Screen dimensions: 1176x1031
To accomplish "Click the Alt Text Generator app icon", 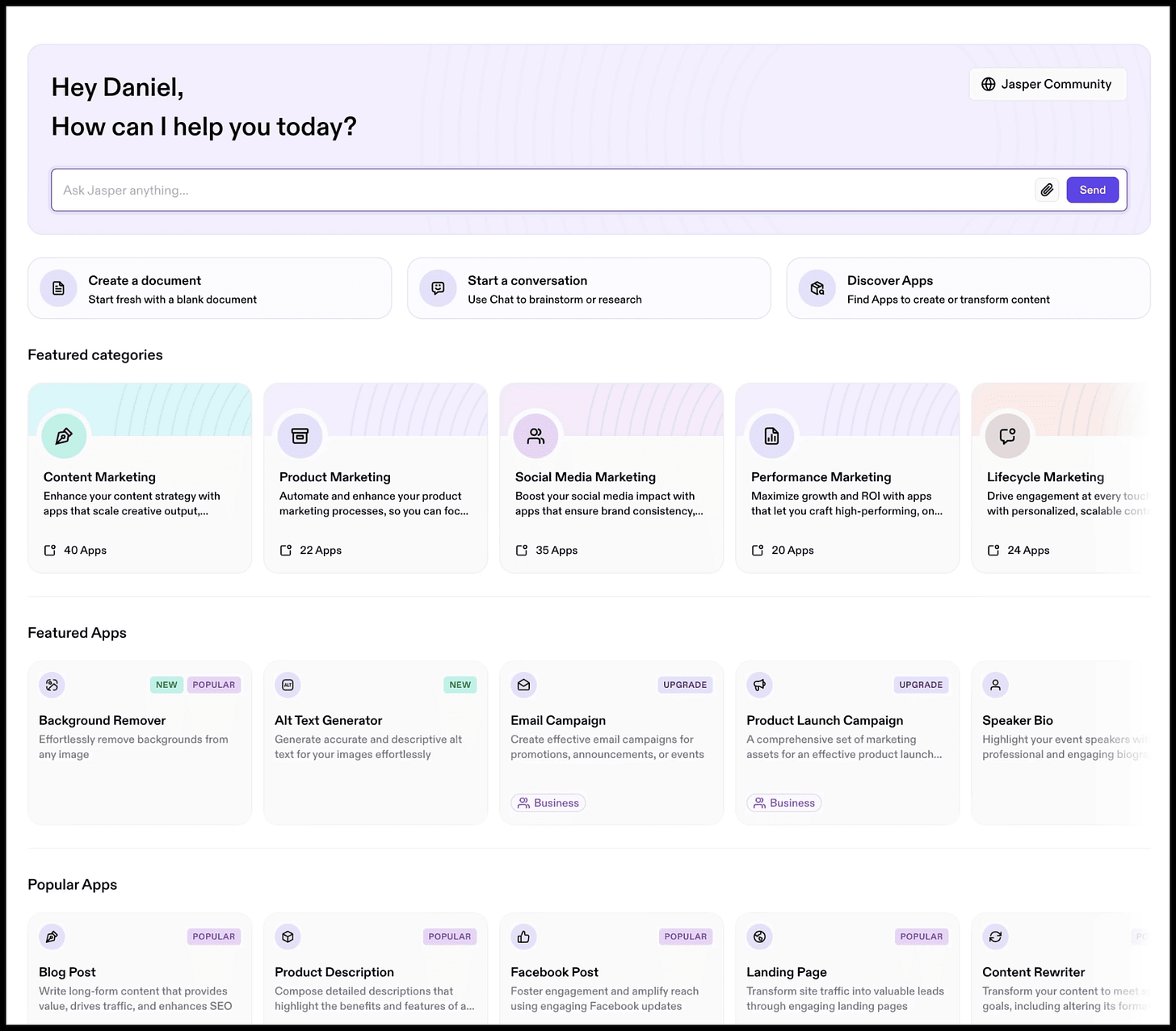I will tap(288, 685).
